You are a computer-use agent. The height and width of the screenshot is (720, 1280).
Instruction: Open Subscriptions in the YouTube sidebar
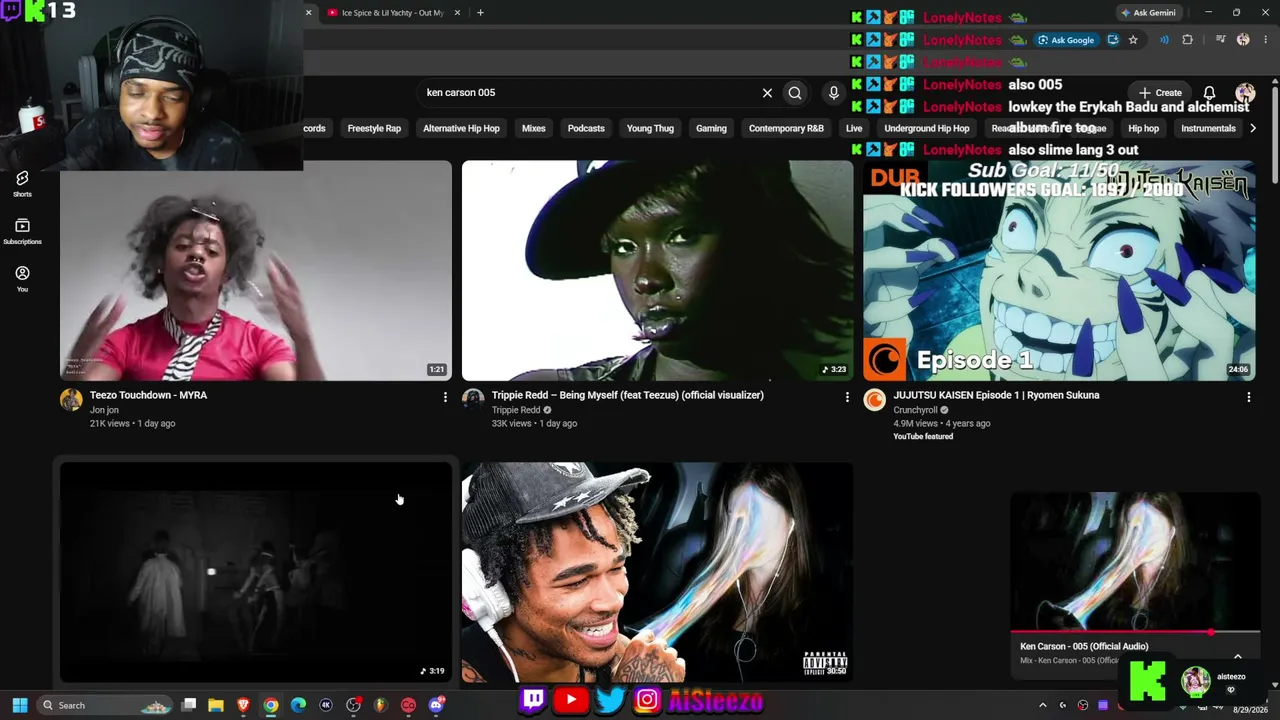(x=22, y=231)
